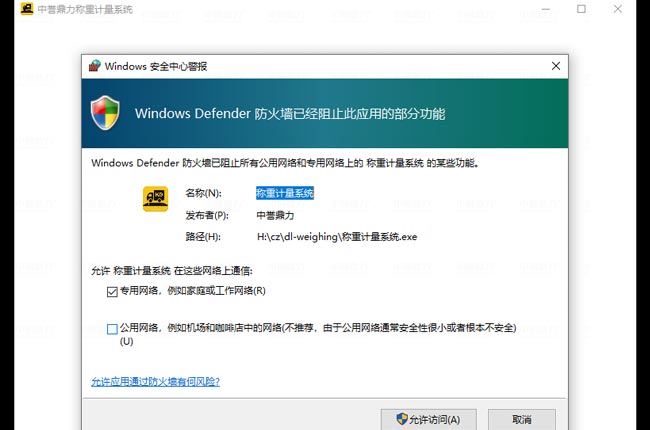Viewport: 650px width, 430px height.
Task: Close the Windows 安全中心警报 dialog
Action: pos(556,66)
